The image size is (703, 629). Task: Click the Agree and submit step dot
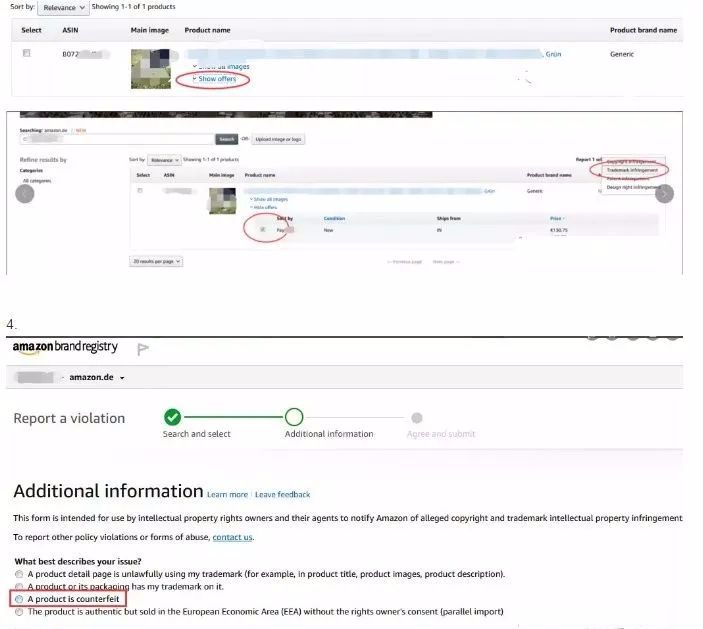pyautogui.click(x=417, y=418)
